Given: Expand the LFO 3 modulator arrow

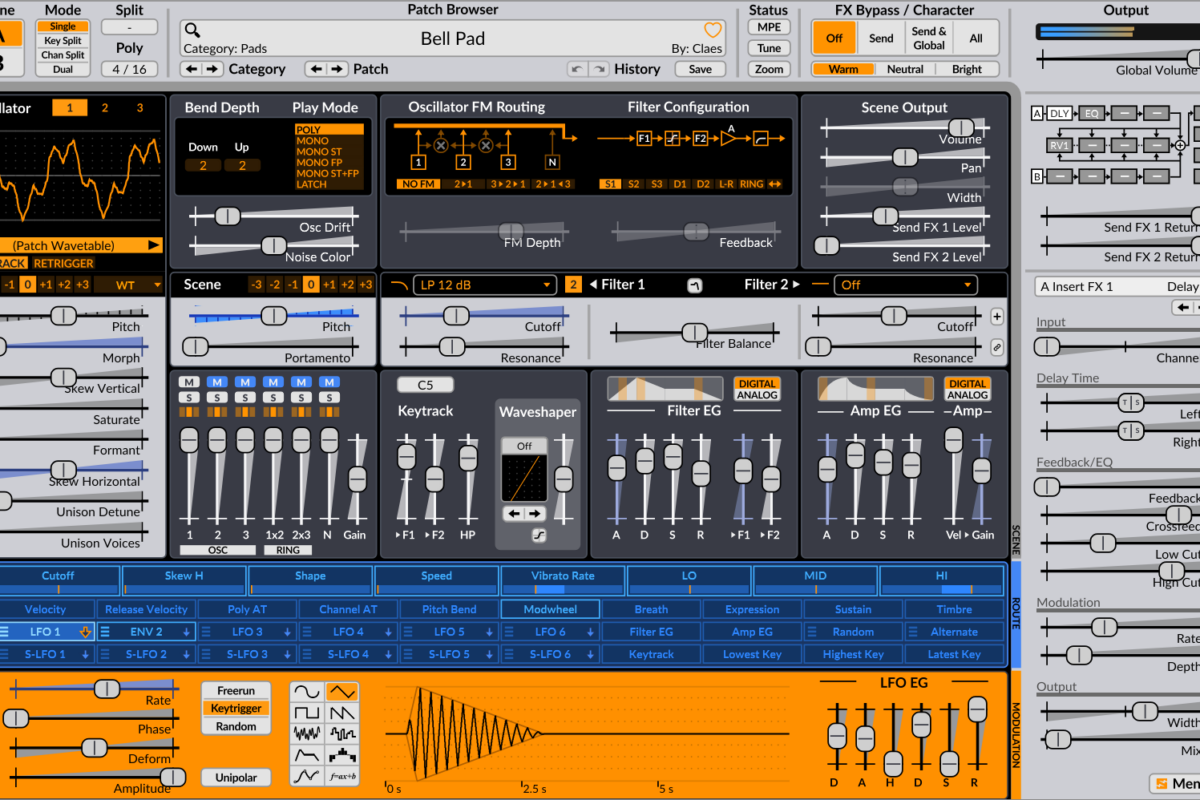Looking at the screenshot, I should tap(288, 632).
